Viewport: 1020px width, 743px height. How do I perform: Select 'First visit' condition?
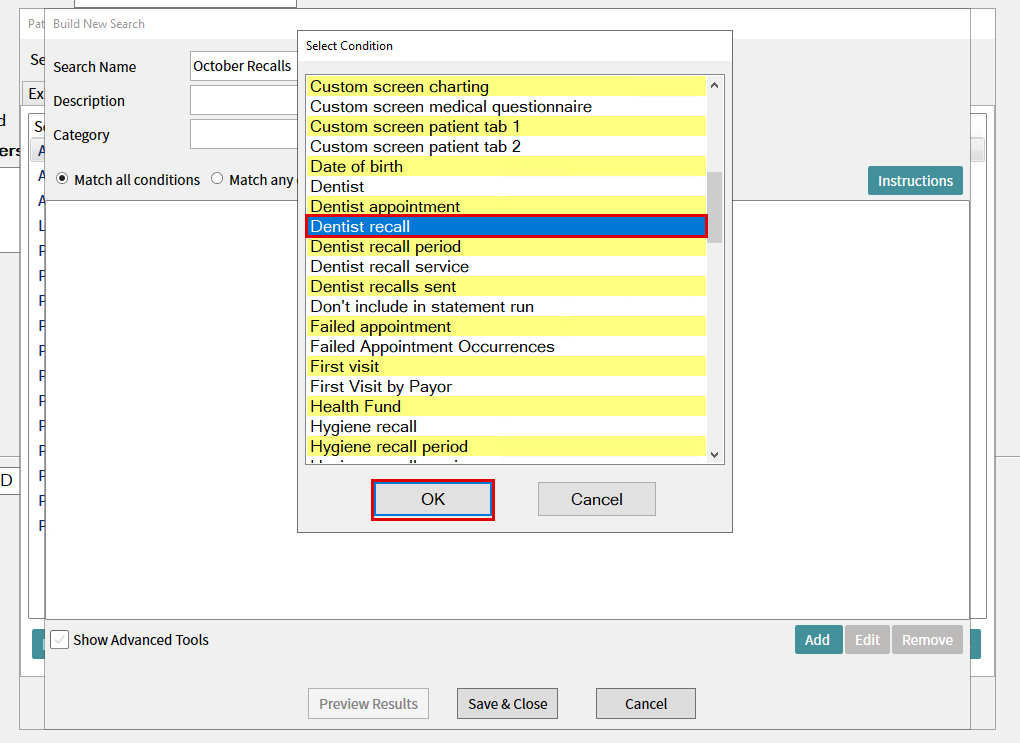click(x=506, y=367)
